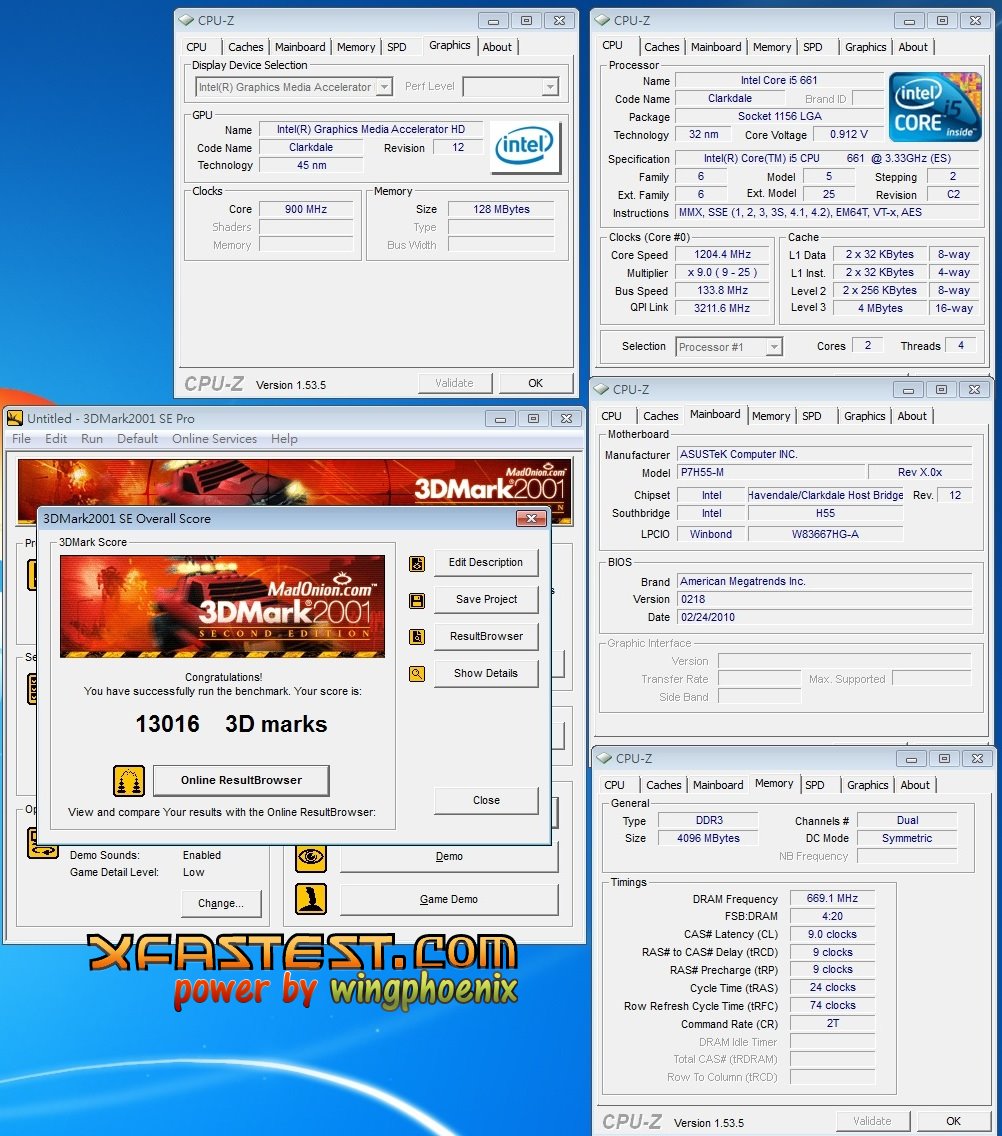Click OK in Graphics CPU-Z window

click(x=535, y=383)
